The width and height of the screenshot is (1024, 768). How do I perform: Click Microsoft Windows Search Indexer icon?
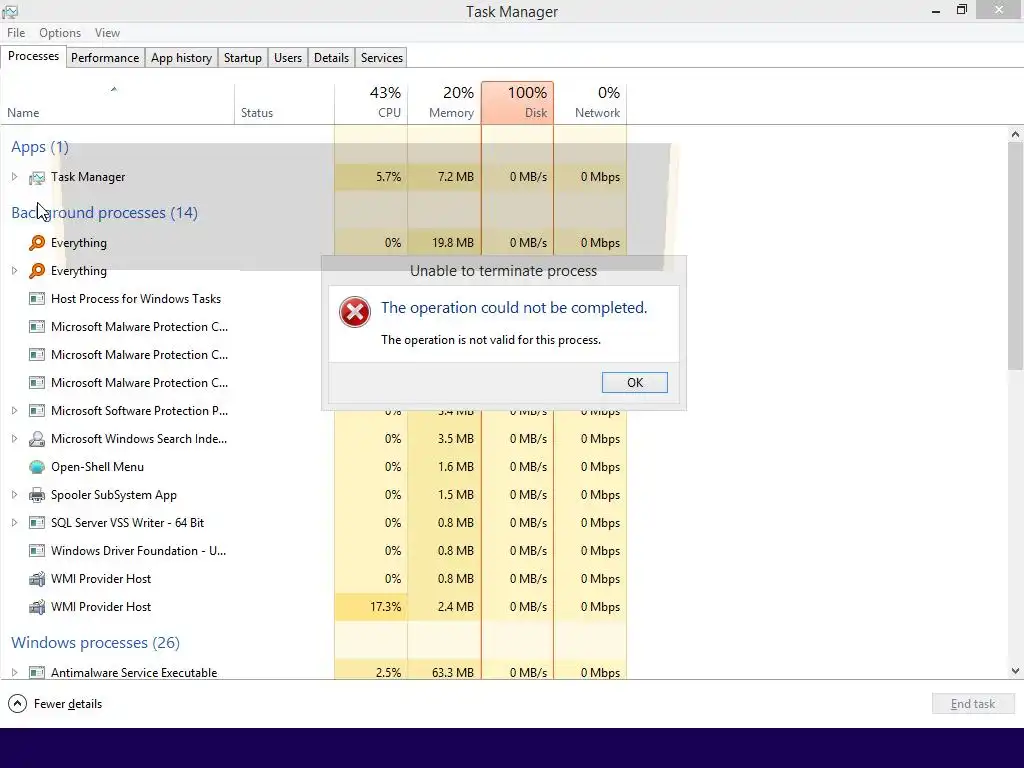tap(37, 439)
